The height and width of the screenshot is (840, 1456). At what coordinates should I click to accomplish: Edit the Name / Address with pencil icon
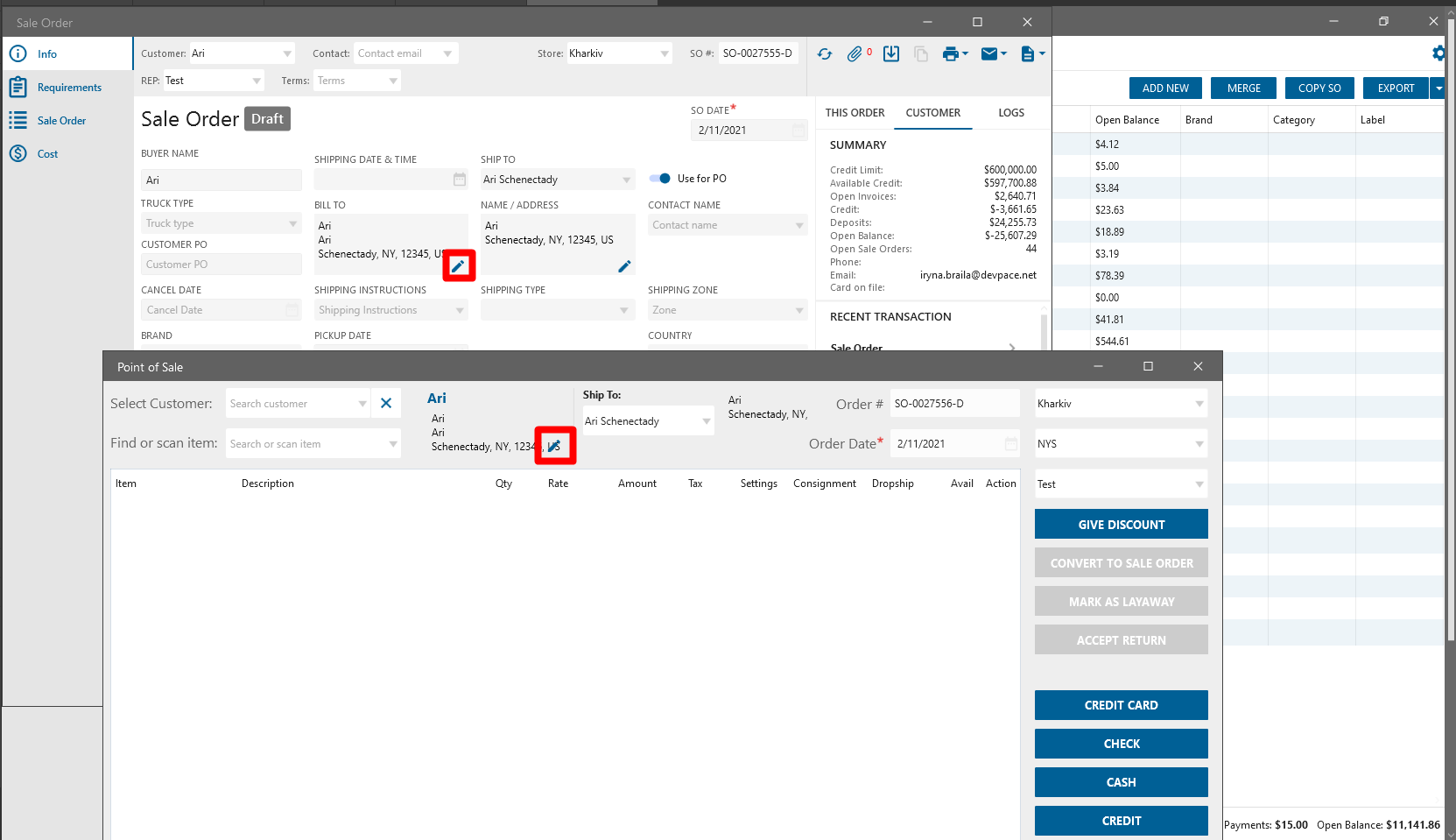[624, 266]
